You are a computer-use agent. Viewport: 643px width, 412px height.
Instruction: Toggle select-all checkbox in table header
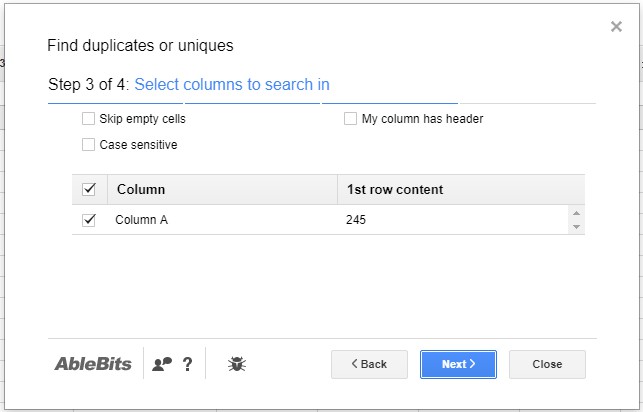(x=89, y=189)
